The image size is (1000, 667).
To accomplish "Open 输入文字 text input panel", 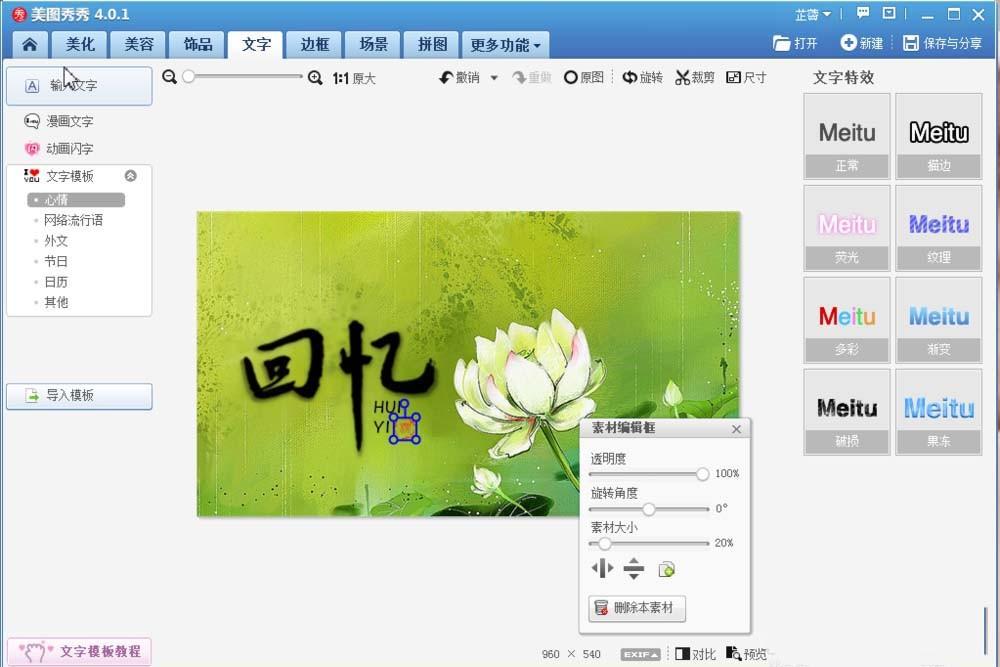I will (79, 86).
